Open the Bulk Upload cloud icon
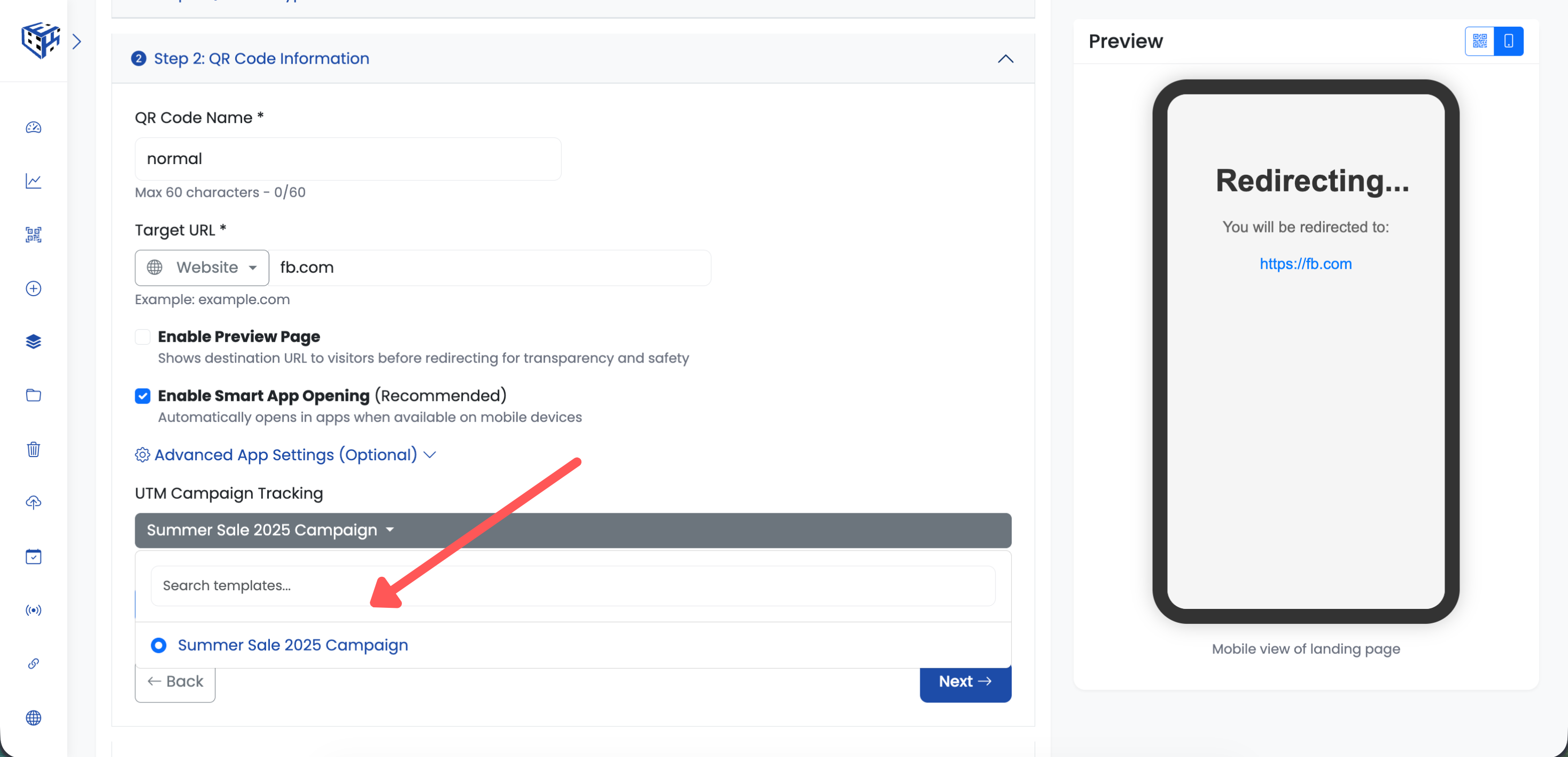1568x757 pixels. (x=33, y=503)
